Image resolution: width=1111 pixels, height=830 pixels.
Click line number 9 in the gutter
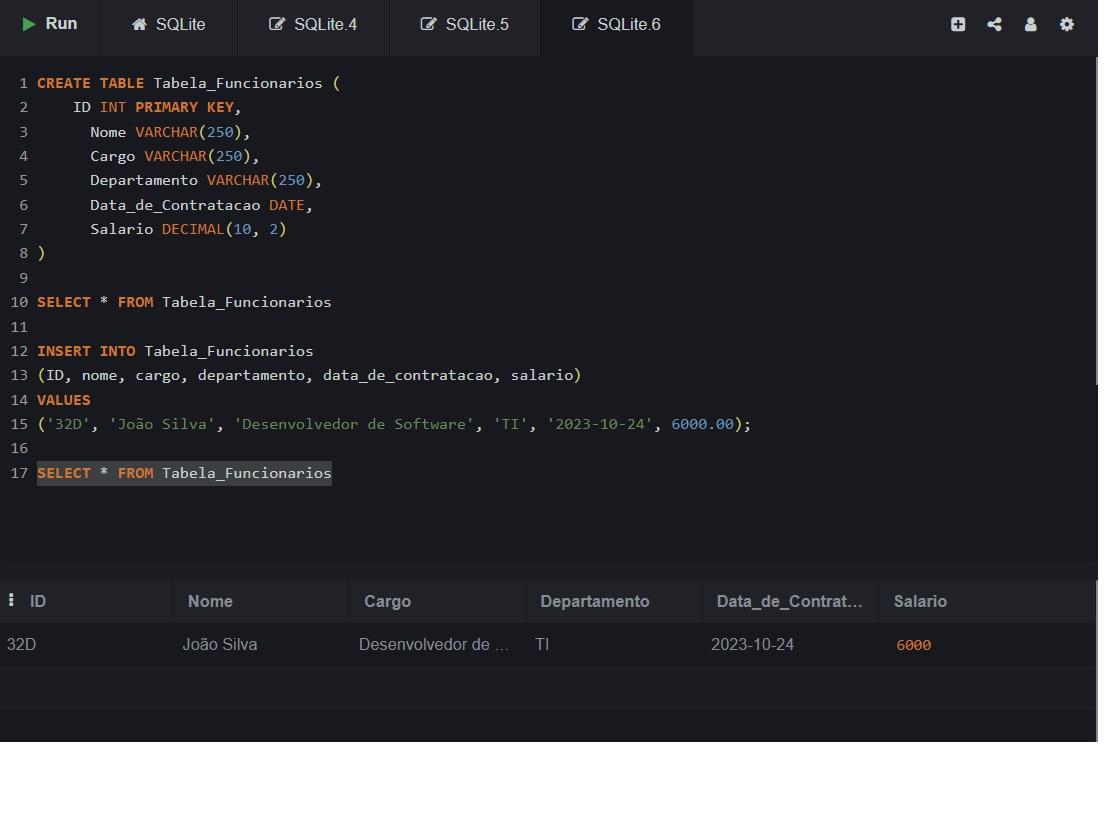(x=23, y=278)
